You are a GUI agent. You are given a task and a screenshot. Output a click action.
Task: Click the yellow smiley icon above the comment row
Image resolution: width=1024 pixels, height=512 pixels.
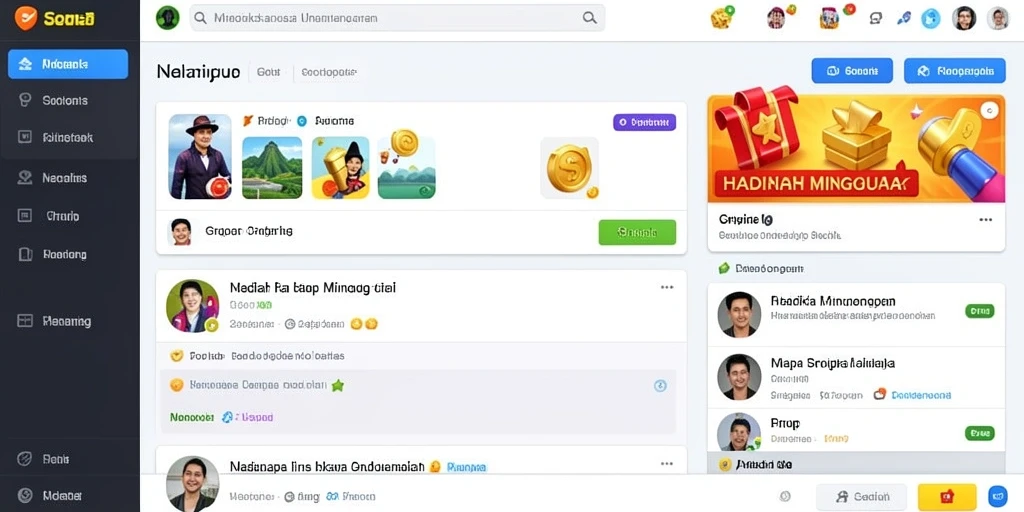pyautogui.click(x=176, y=356)
